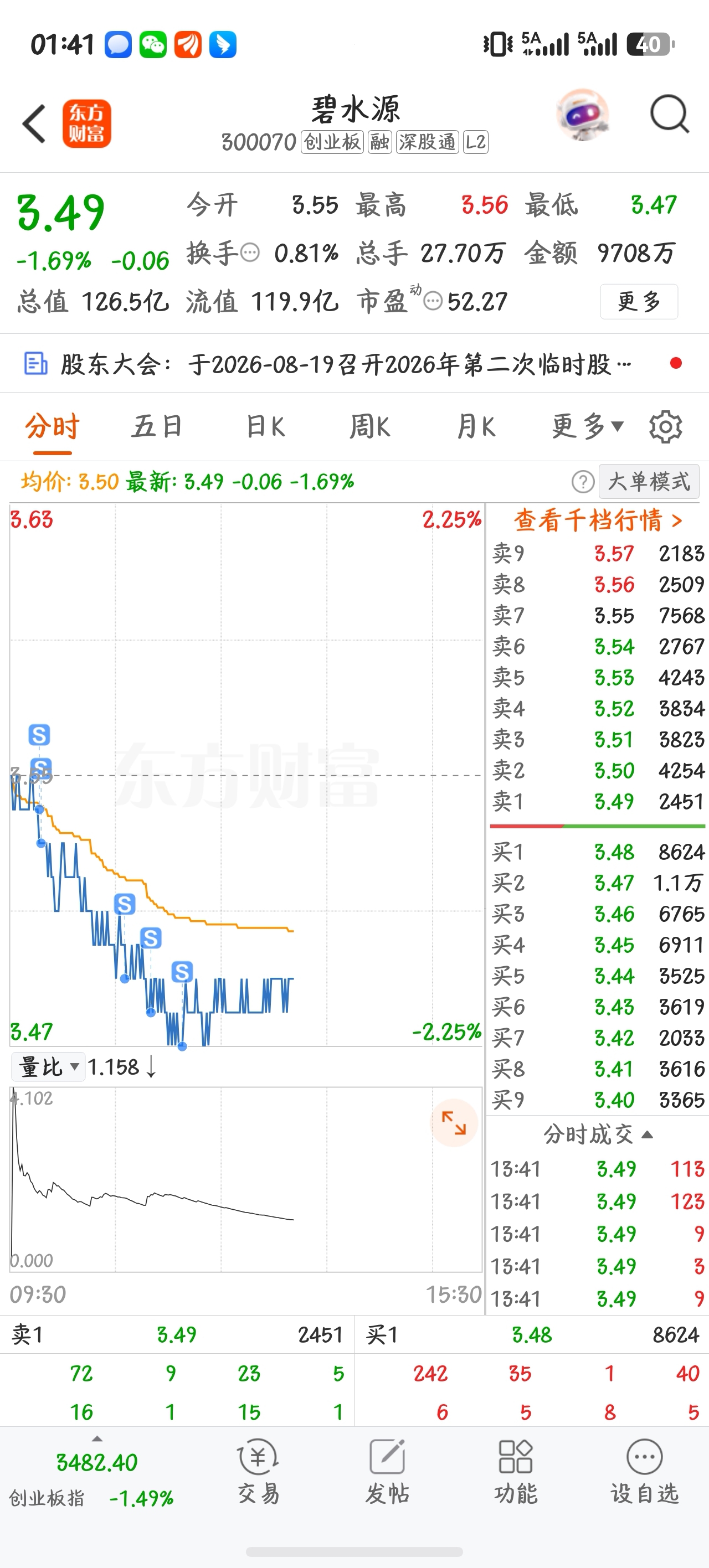Tap the bottom 卖1 3.49 2451 summary
This screenshot has width=709, height=1568.
point(177,1335)
